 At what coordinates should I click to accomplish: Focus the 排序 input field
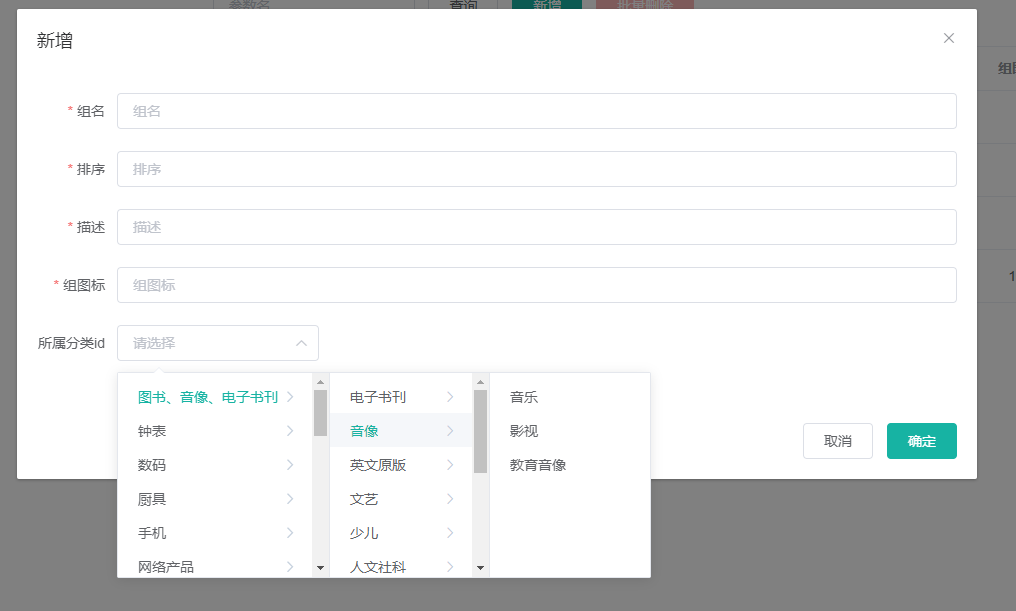(537, 169)
